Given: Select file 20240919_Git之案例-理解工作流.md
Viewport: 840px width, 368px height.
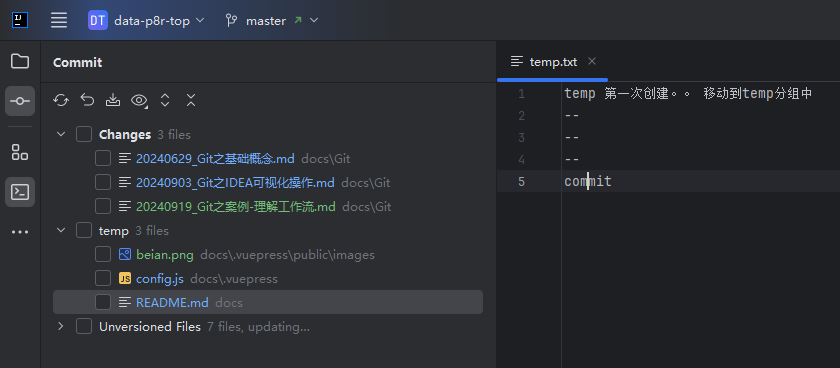Looking at the screenshot, I should coord(236,206).
